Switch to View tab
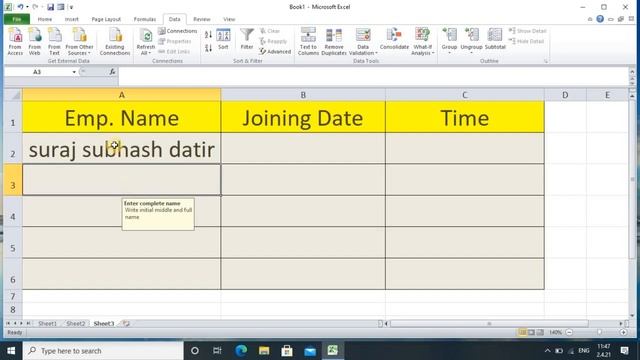 click(229, 19)
